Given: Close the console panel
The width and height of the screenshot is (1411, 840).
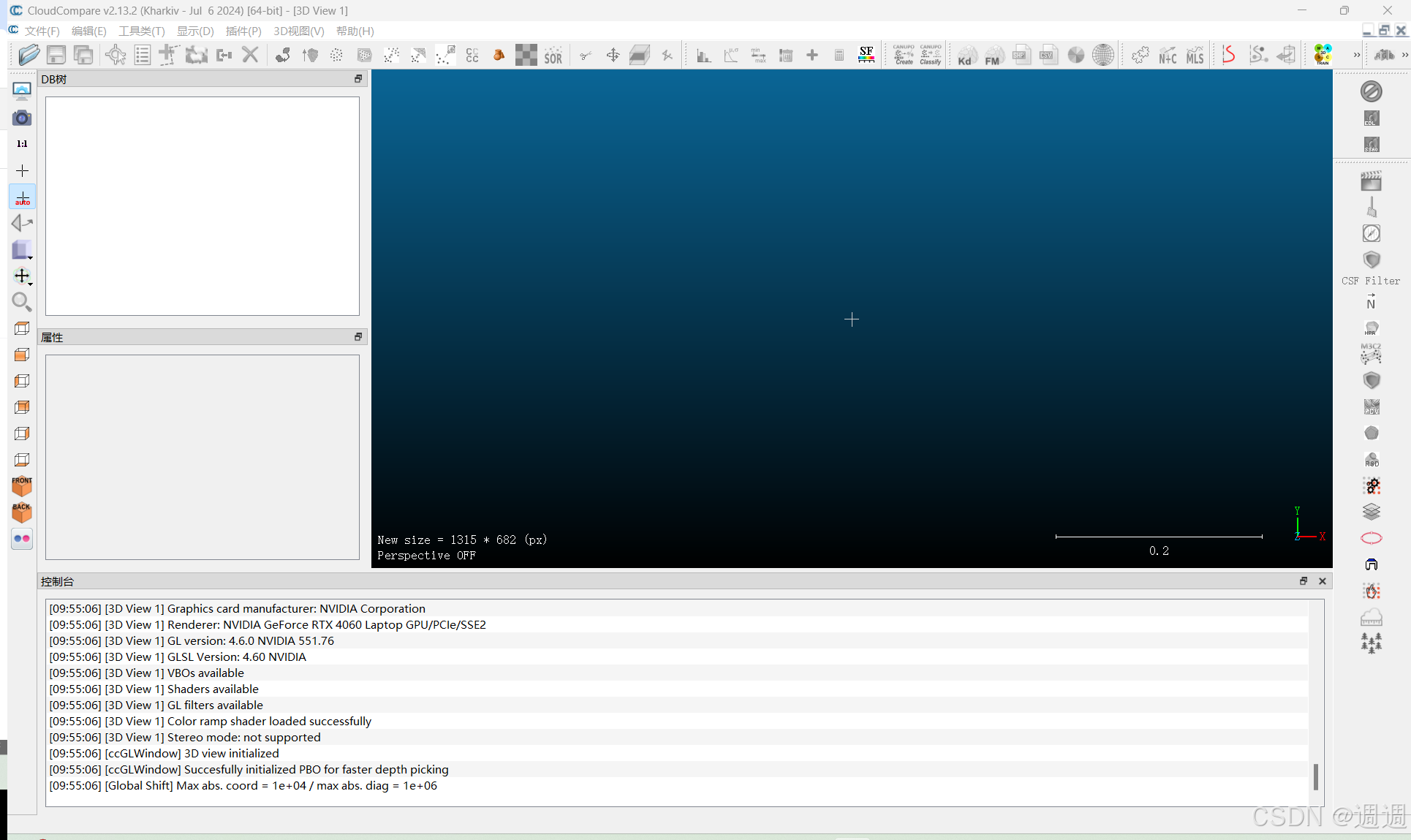Looking at the screenshot, I should coord(1322,581).
